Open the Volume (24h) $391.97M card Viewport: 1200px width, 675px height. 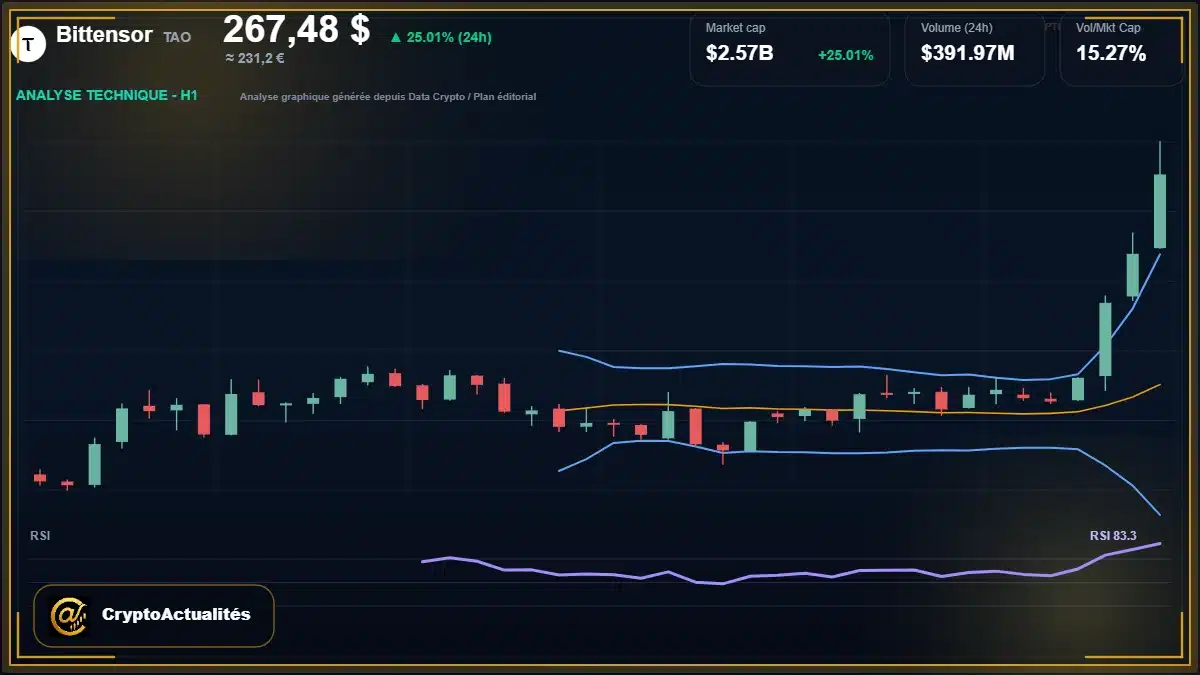(974, 48)
